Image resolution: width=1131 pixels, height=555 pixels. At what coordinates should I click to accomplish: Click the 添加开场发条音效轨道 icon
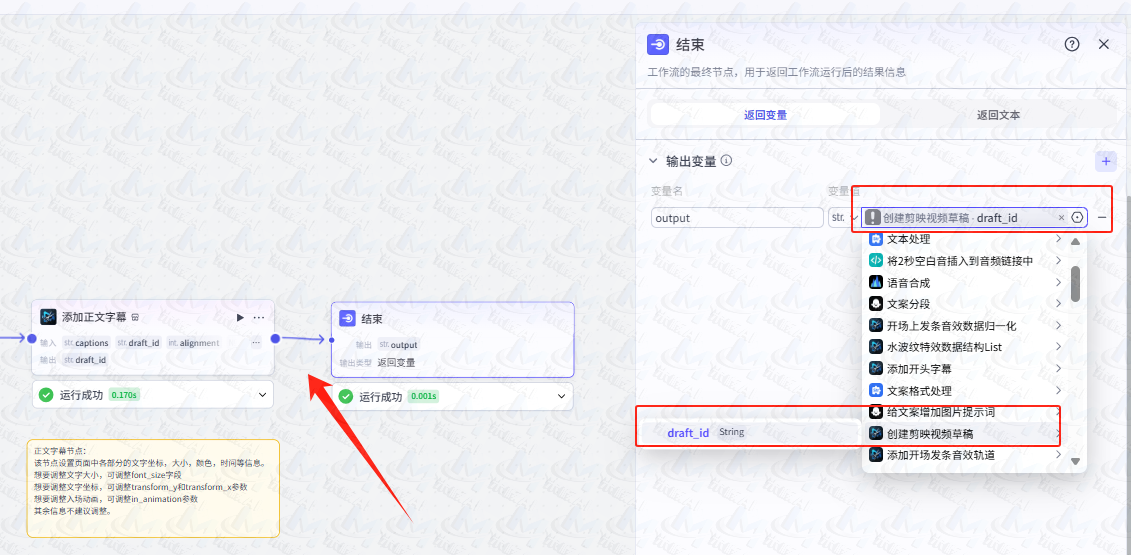point(876,455)
